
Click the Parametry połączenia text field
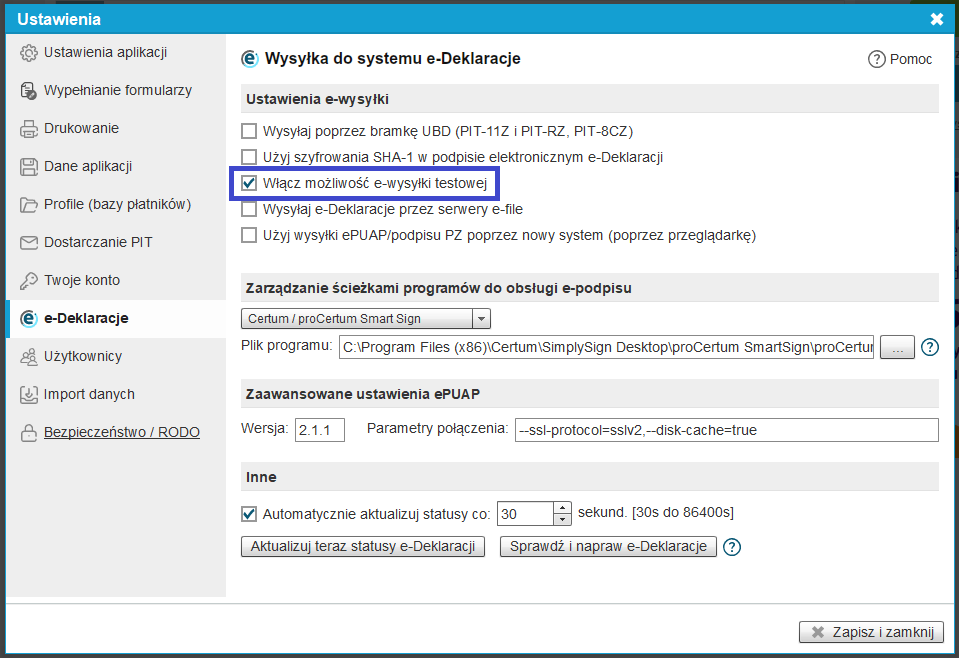[726, 430]
